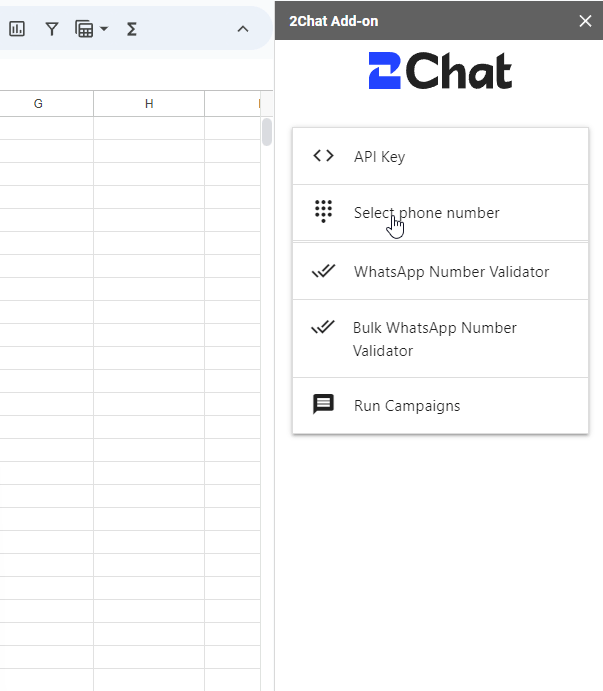Open Run Campaigns
Screen dimensions: 603x691
click(440, 406)
